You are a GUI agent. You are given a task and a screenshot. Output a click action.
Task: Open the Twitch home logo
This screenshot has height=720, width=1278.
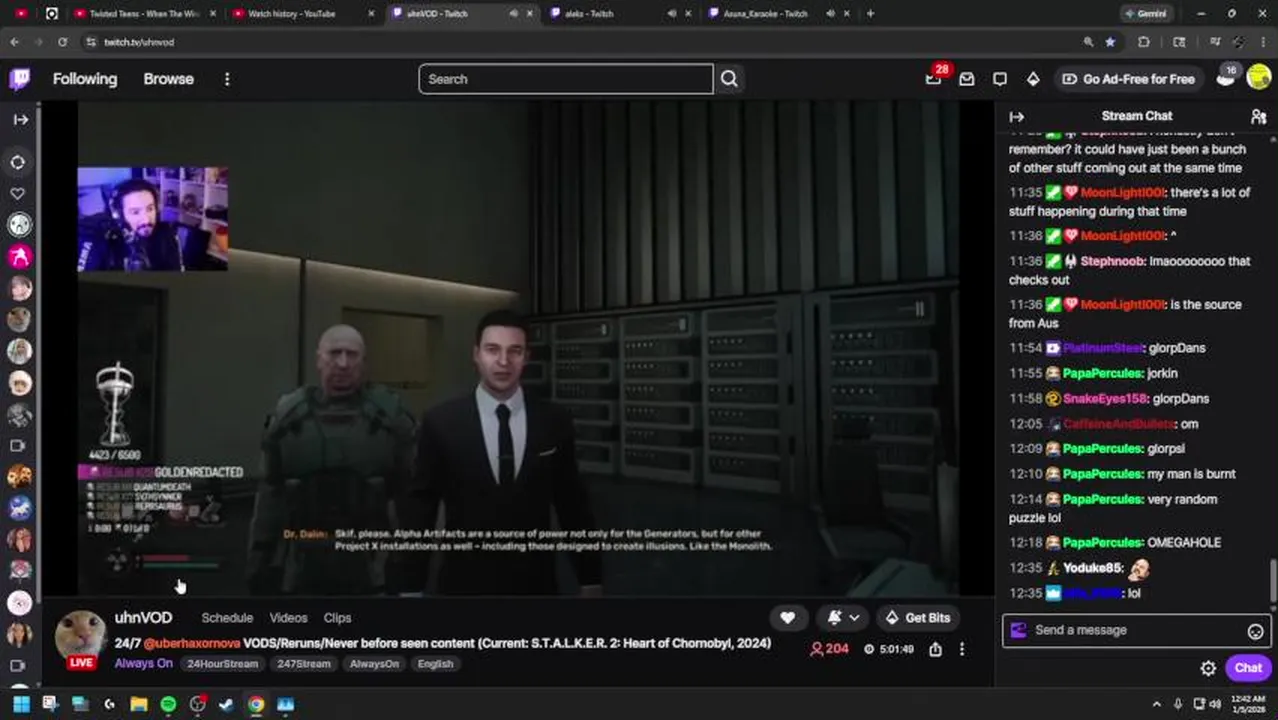tap(19, 79)
